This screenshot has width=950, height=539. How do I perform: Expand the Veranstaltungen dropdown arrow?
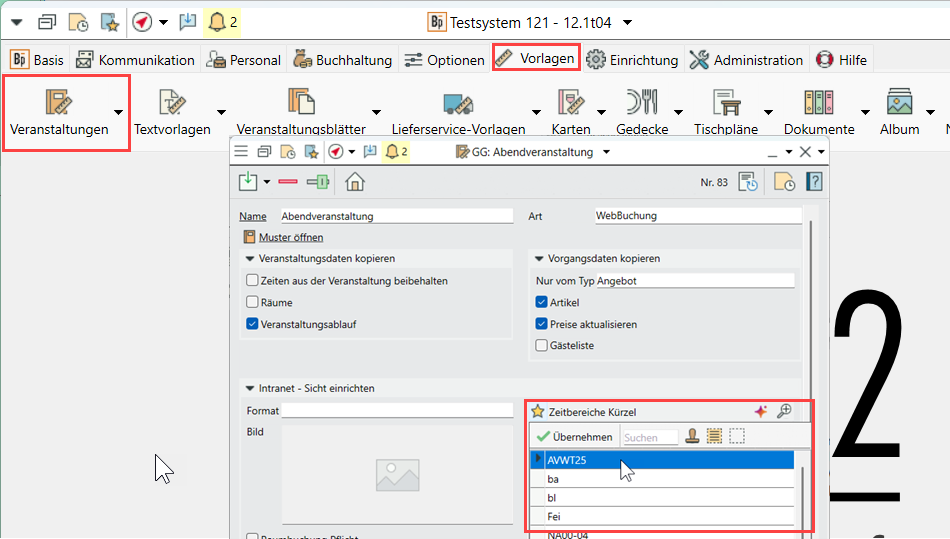click(120, 112)
